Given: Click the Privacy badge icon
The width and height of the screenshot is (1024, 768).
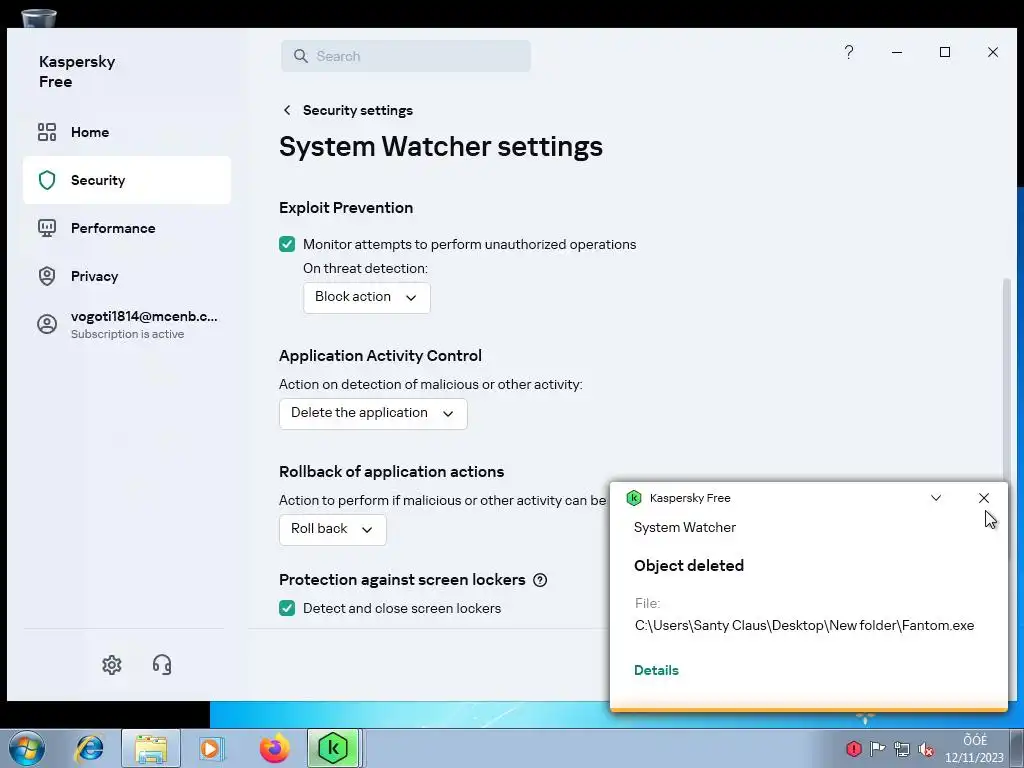Looking at the screenshot, I should (47, 276).
